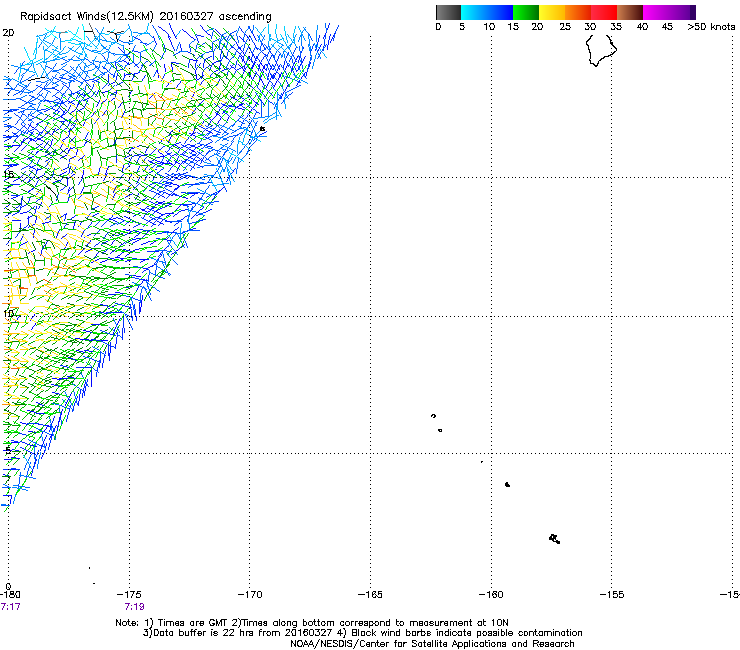Image resolution: width=740 pixels, height=650 pixels.
Task: Click the purple time stamp '7:19'
Action: pos(135,607)
